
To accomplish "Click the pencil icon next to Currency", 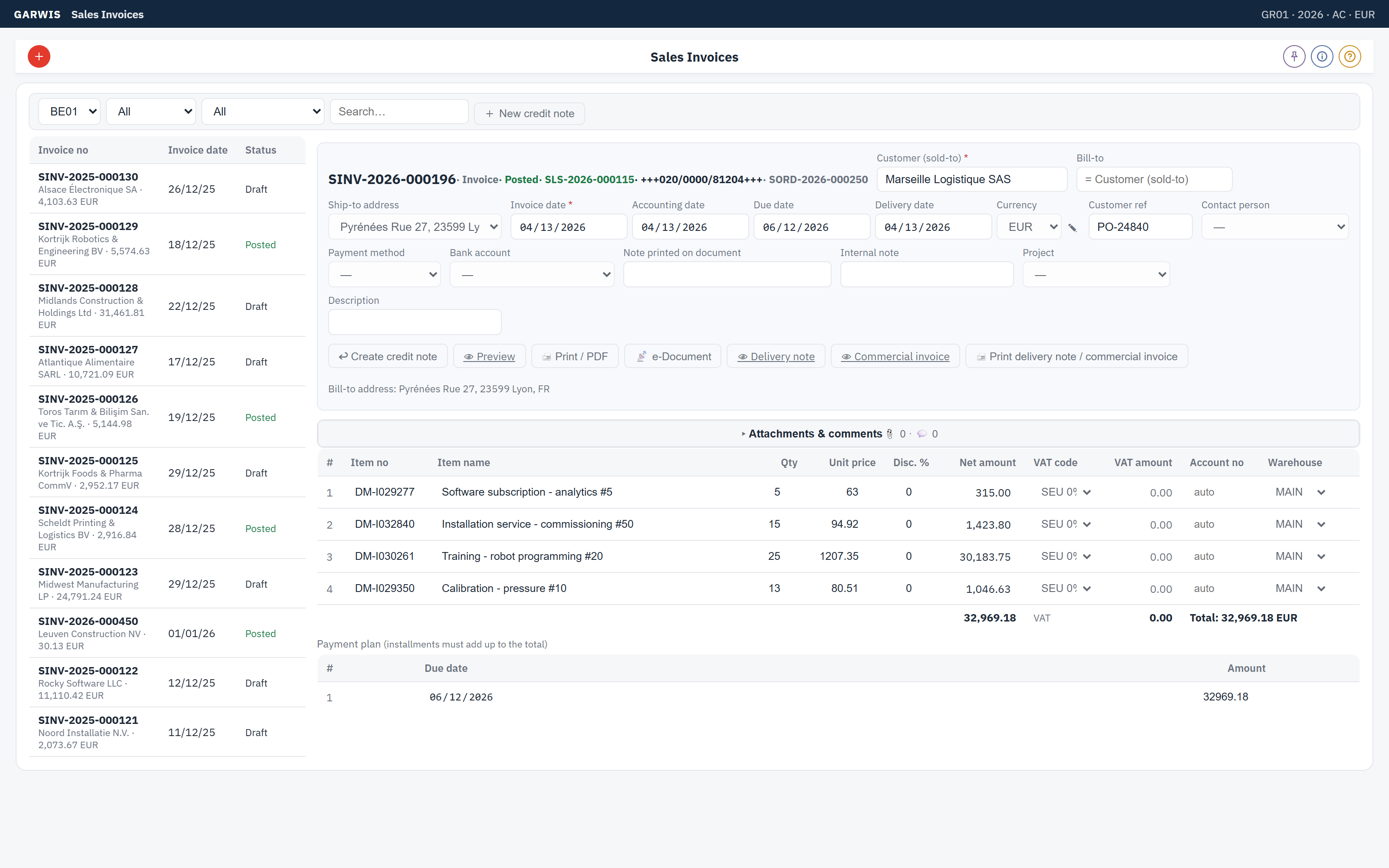I will point(1072,228).
